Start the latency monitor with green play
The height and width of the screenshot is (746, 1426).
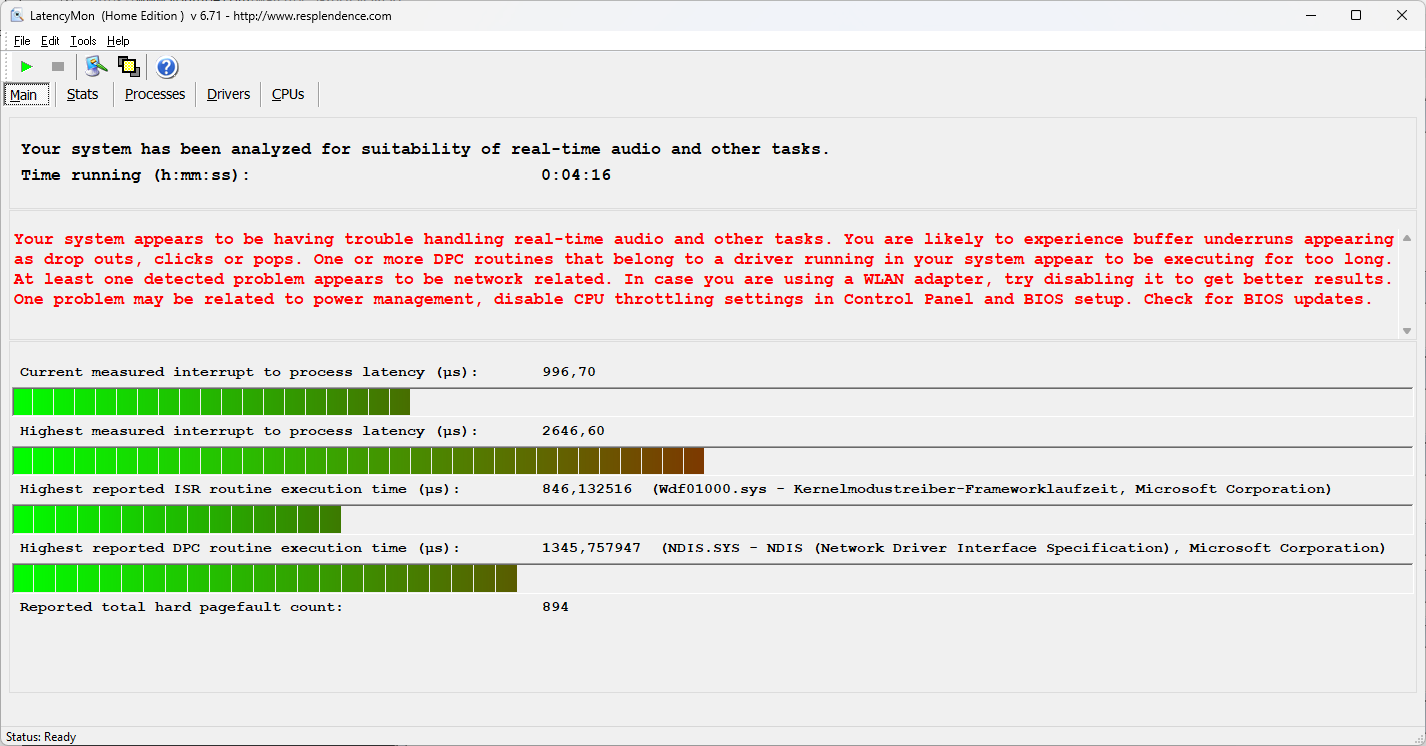[27, 67]
